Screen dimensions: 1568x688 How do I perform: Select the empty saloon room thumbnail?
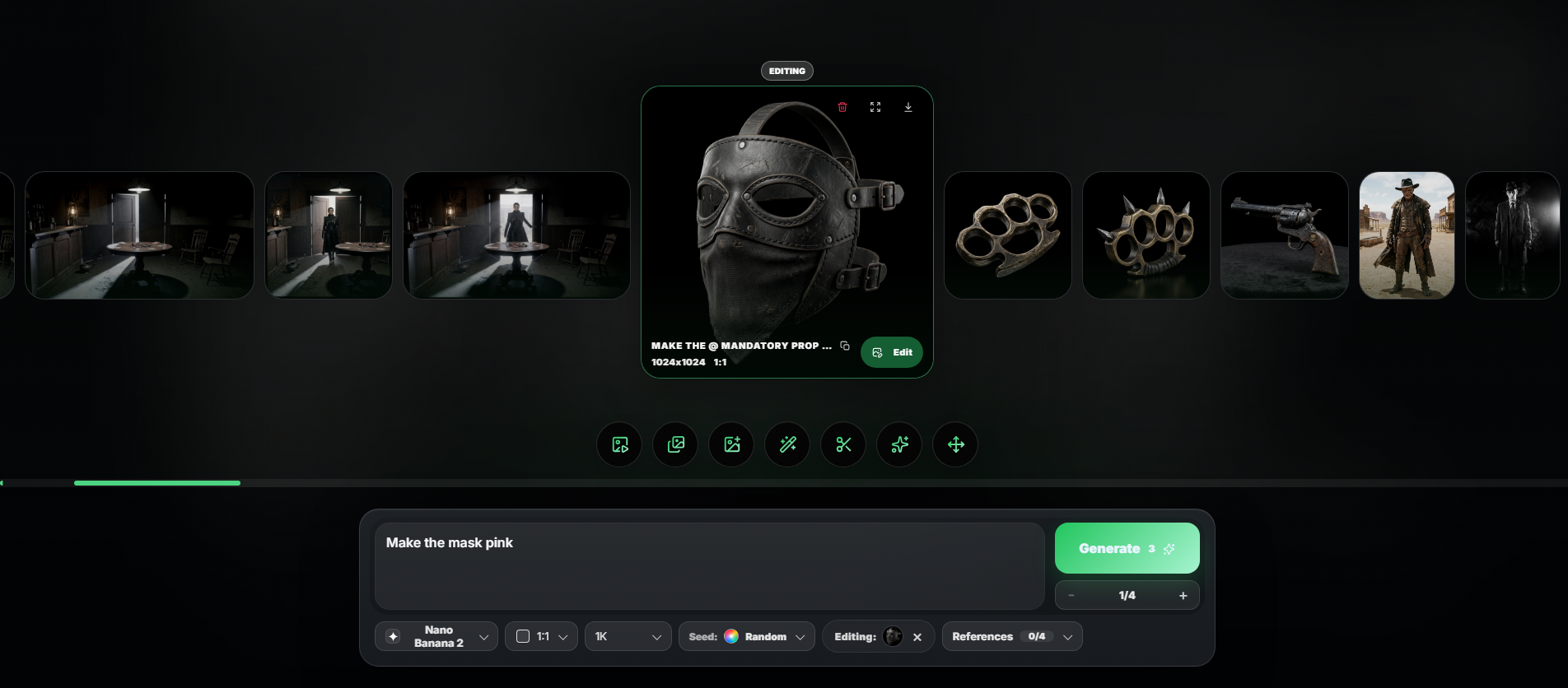[139, 235]
